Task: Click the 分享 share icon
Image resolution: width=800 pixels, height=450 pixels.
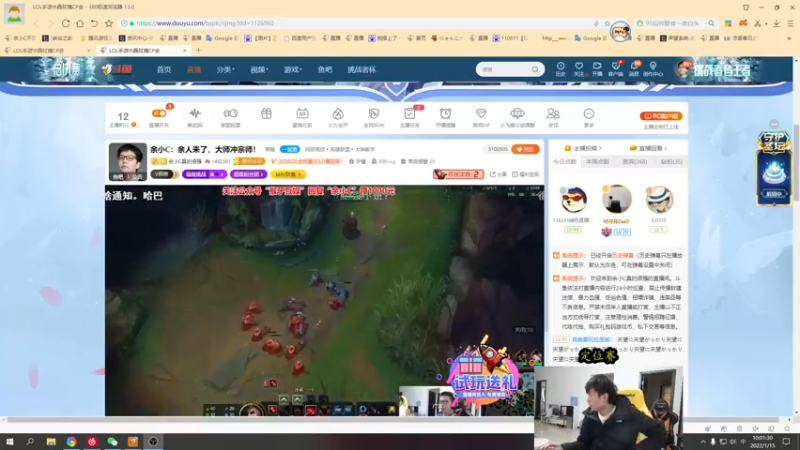Action: [x=499, y=174]
